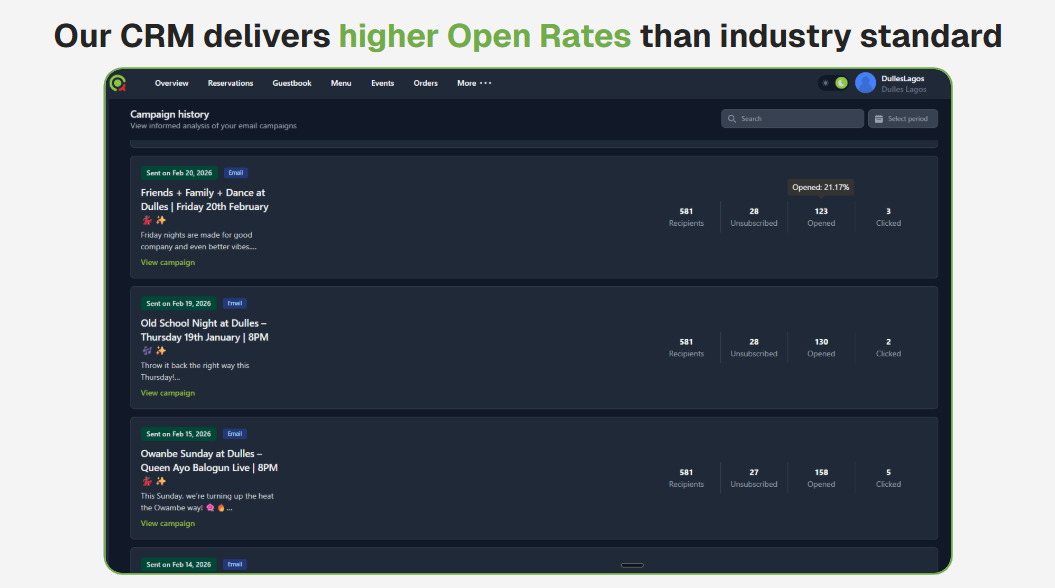The height and width of the screenshot is (588, 1055).
Task: Click the 130 Opened stat
Action: click(821, 347)
